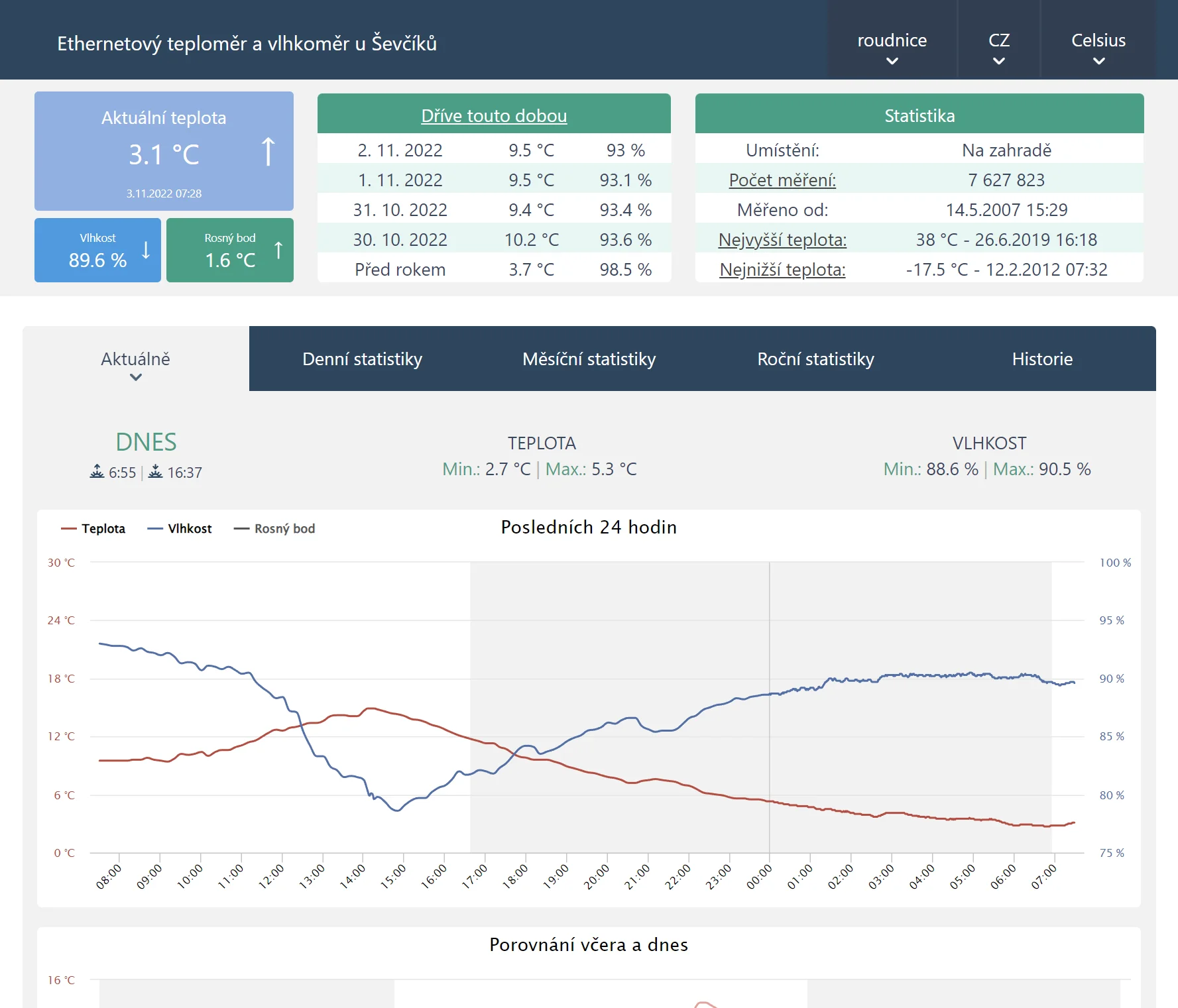Toggle the Rosný bod legend series
This screenshot has height=1008, width=1178.
274,529
